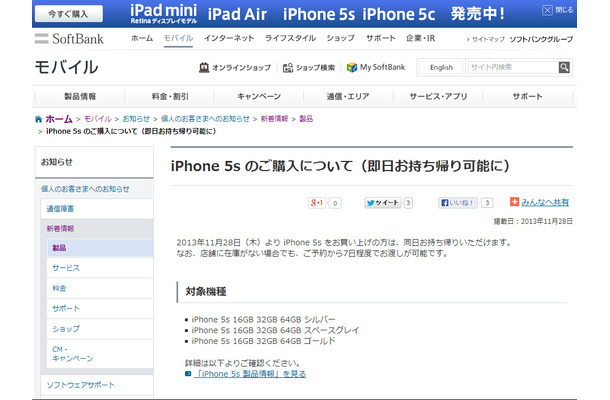Select the サポート sidebar item
610x400 pixels.
tap(100, 308)
